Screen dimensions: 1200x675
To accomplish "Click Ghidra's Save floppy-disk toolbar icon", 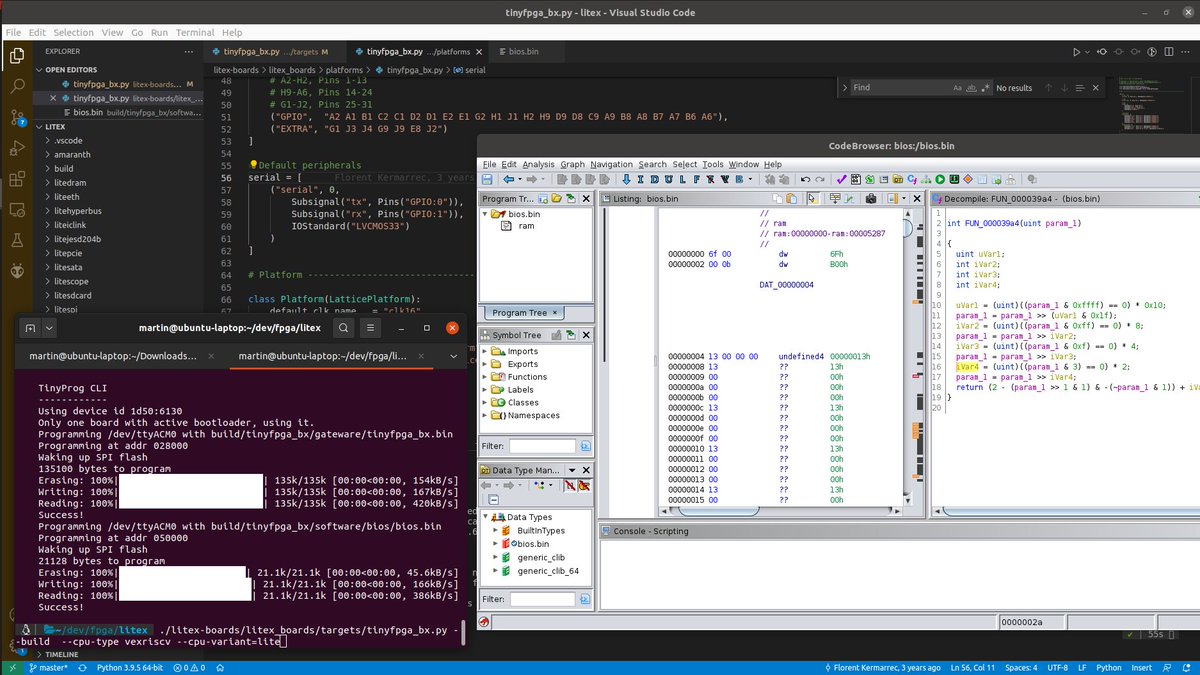I will [487, 179].
